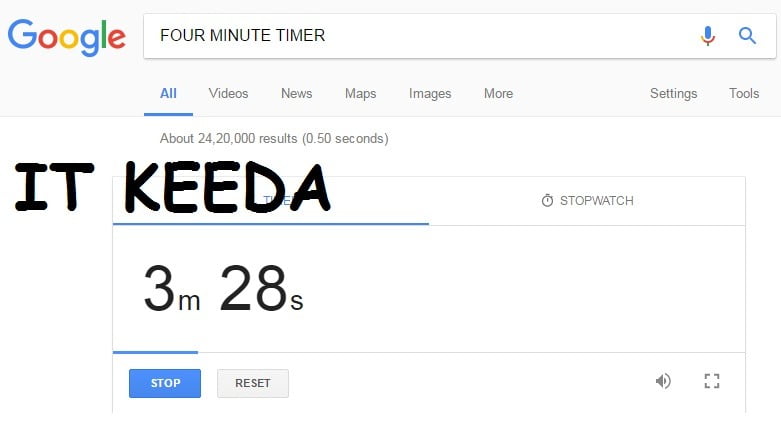Open the Maps results tab

(x=360, y=94)
